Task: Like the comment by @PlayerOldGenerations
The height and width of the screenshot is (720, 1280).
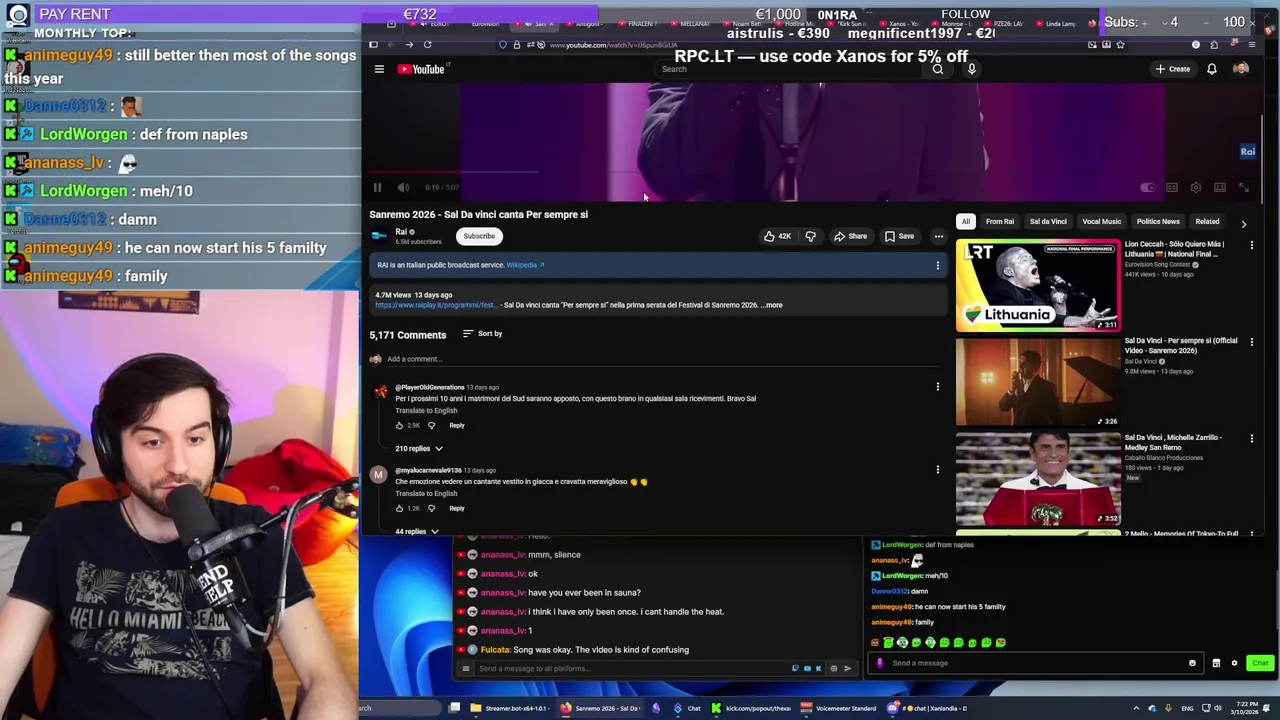Action: (399, 425)
